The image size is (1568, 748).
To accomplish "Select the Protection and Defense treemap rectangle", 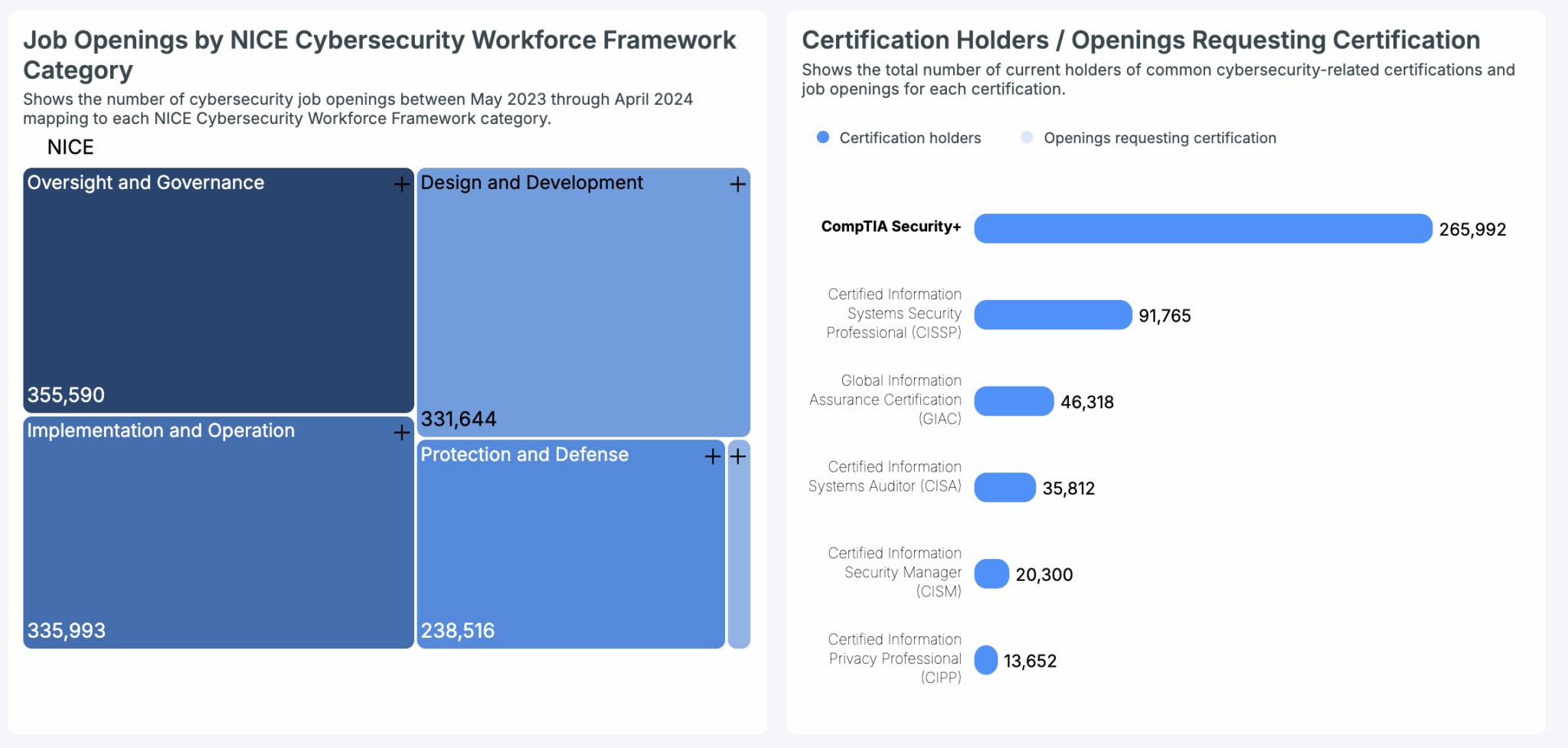I will click(x=570, y=544).
